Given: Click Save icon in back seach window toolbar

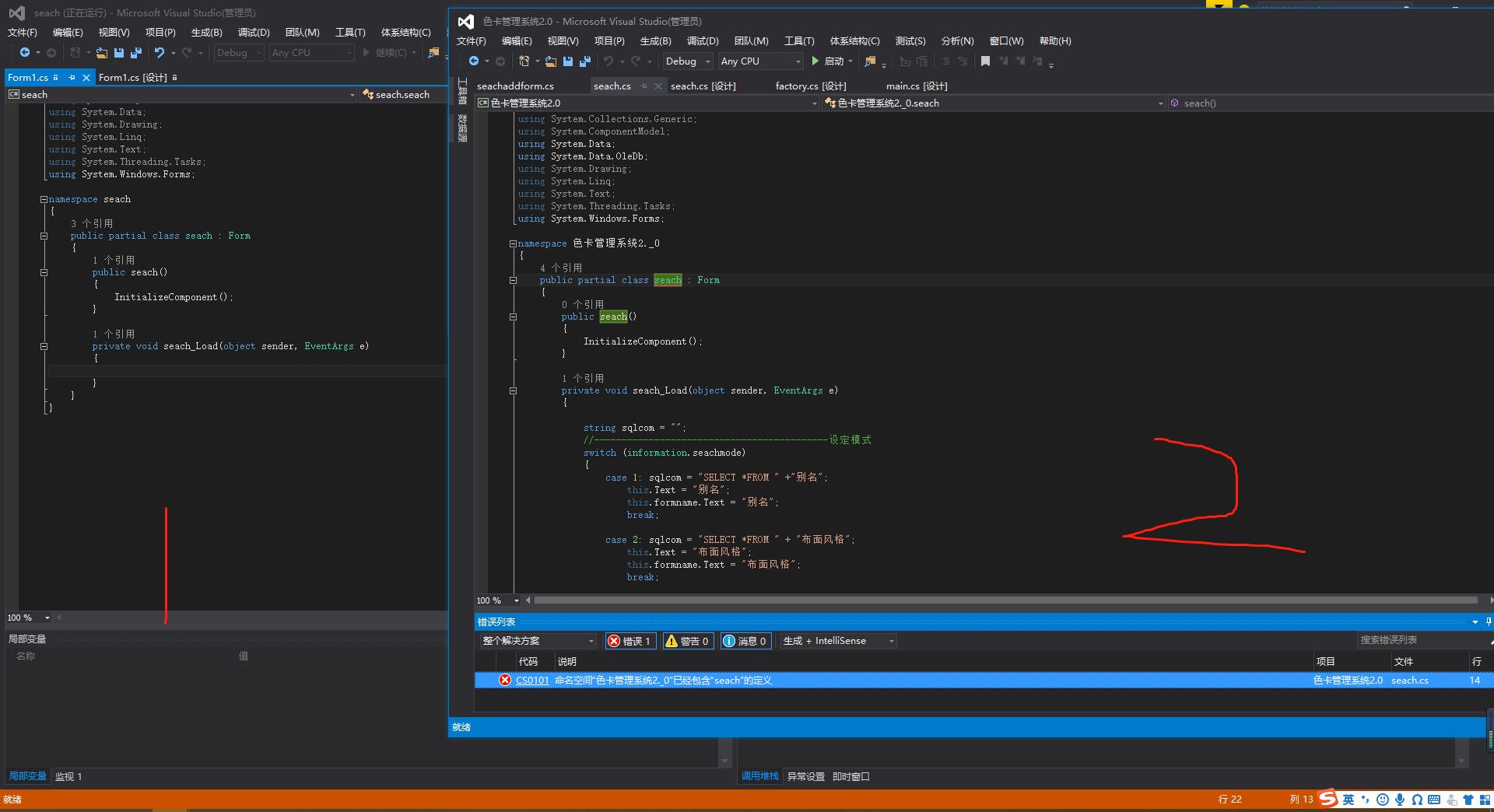Looking at the screenshot, I should coord(119,52).
